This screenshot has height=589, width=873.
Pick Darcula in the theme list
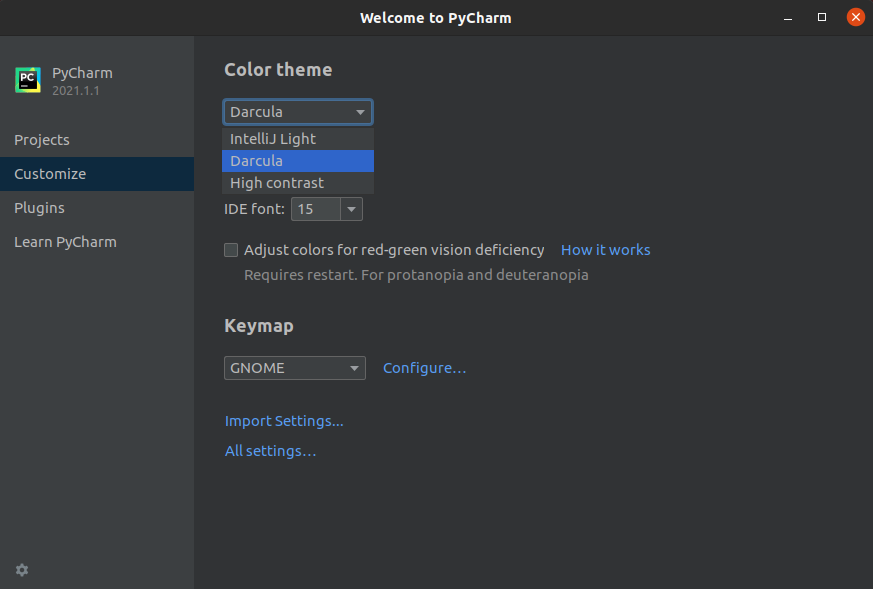click(x=298, y=161)
